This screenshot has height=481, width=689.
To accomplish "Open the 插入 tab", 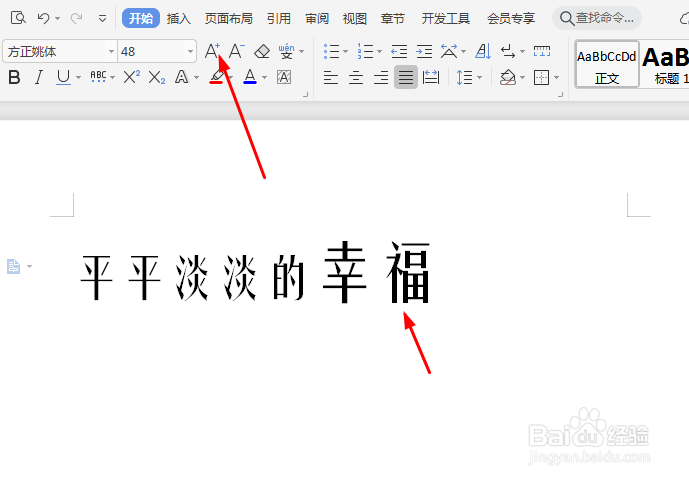I will click(x=178, y=18).
